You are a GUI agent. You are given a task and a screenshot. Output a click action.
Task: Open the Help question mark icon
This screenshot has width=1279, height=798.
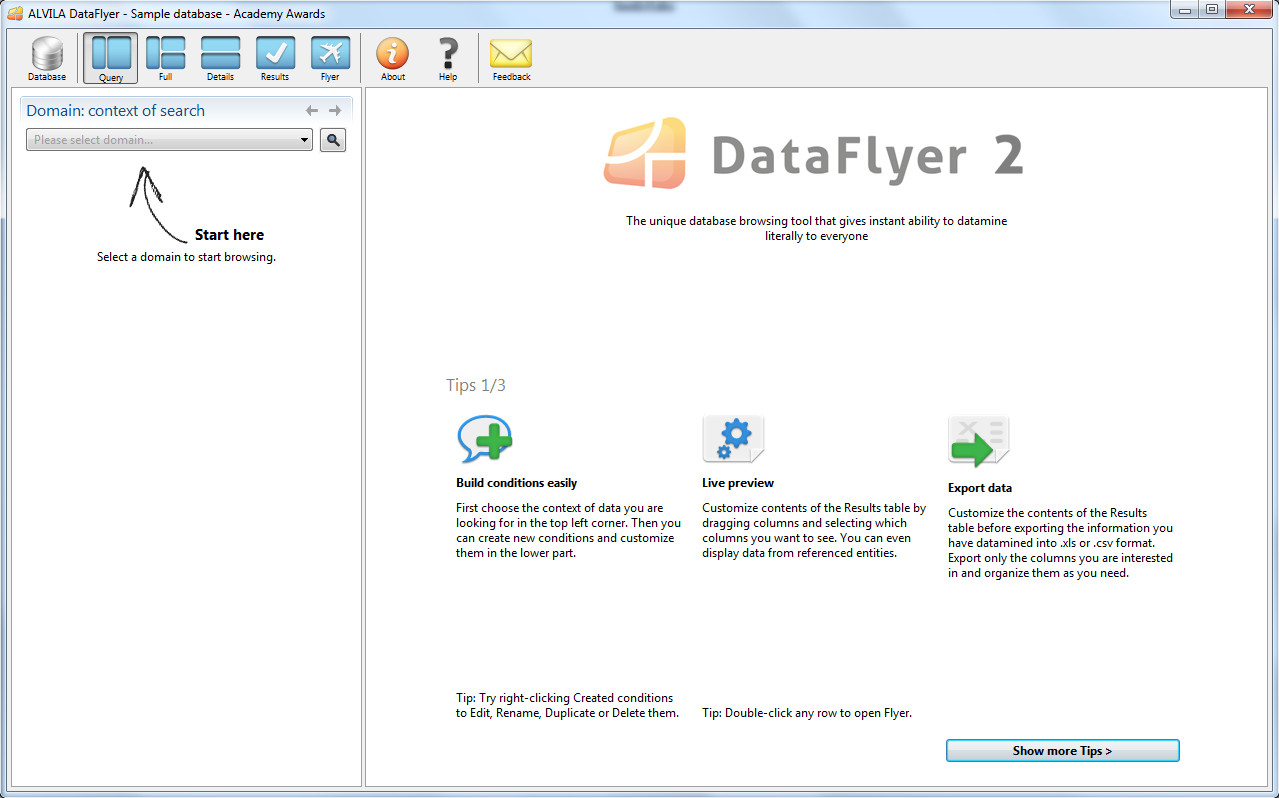click(448, 59)
